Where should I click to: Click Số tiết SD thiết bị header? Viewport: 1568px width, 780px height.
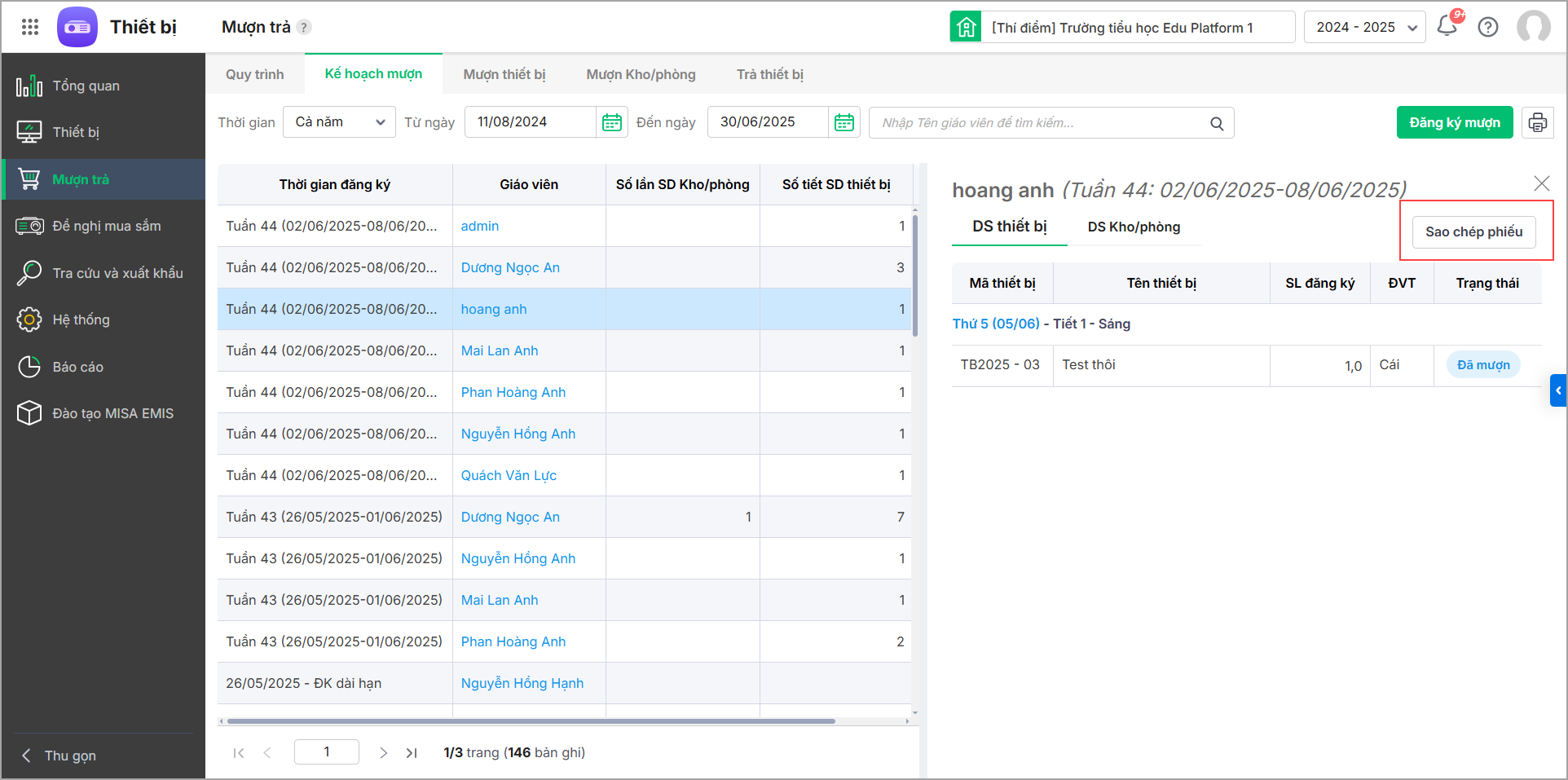(x=836, y=184)
